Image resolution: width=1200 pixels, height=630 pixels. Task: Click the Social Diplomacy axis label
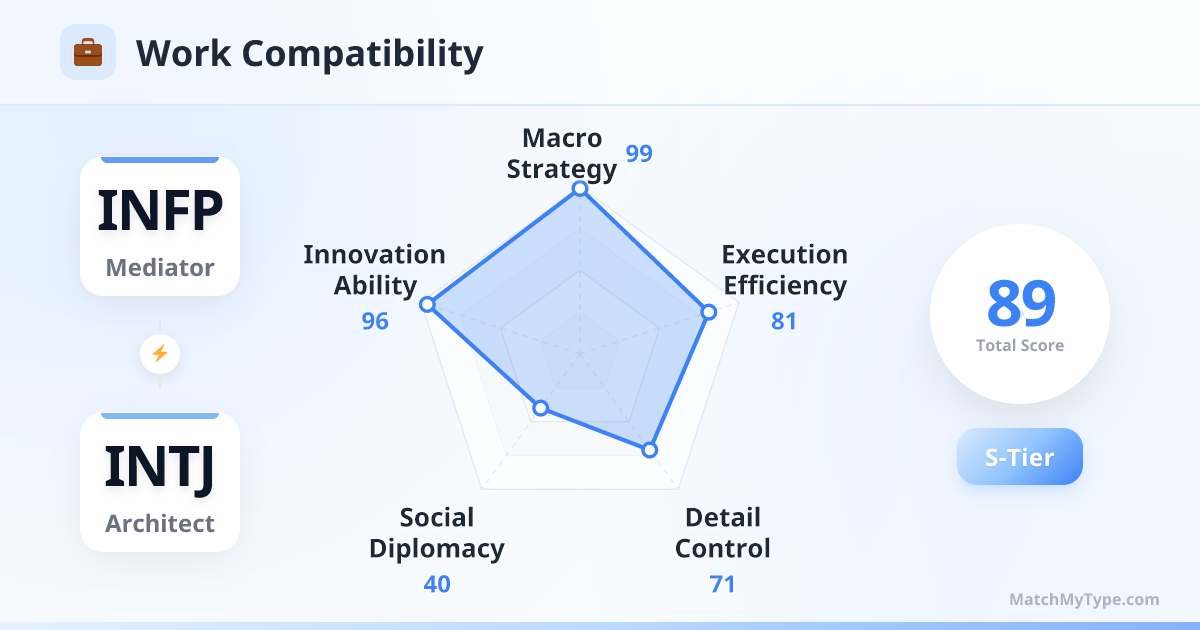point(437,533)
